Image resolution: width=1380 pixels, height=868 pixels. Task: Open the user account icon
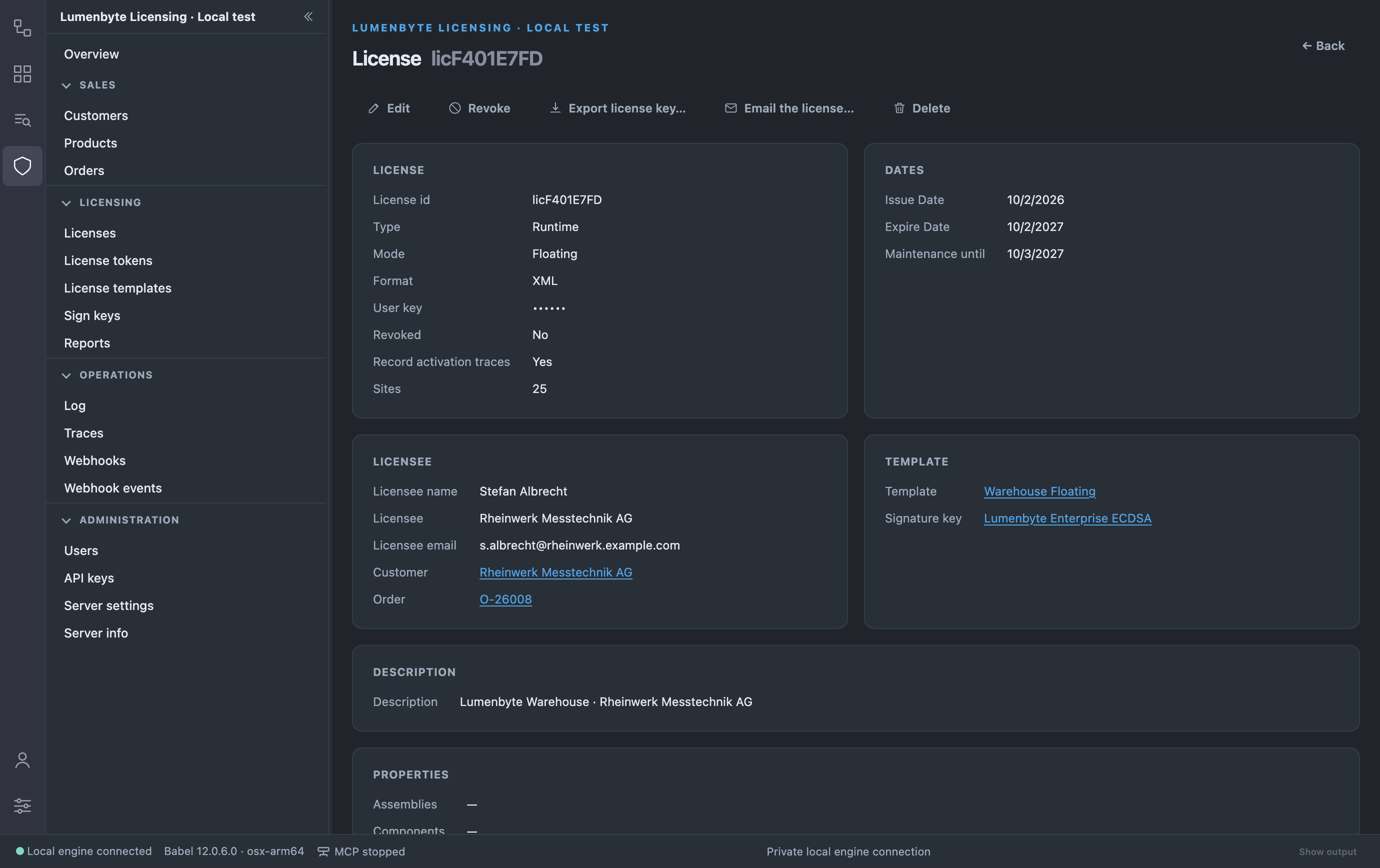(22, 760)
